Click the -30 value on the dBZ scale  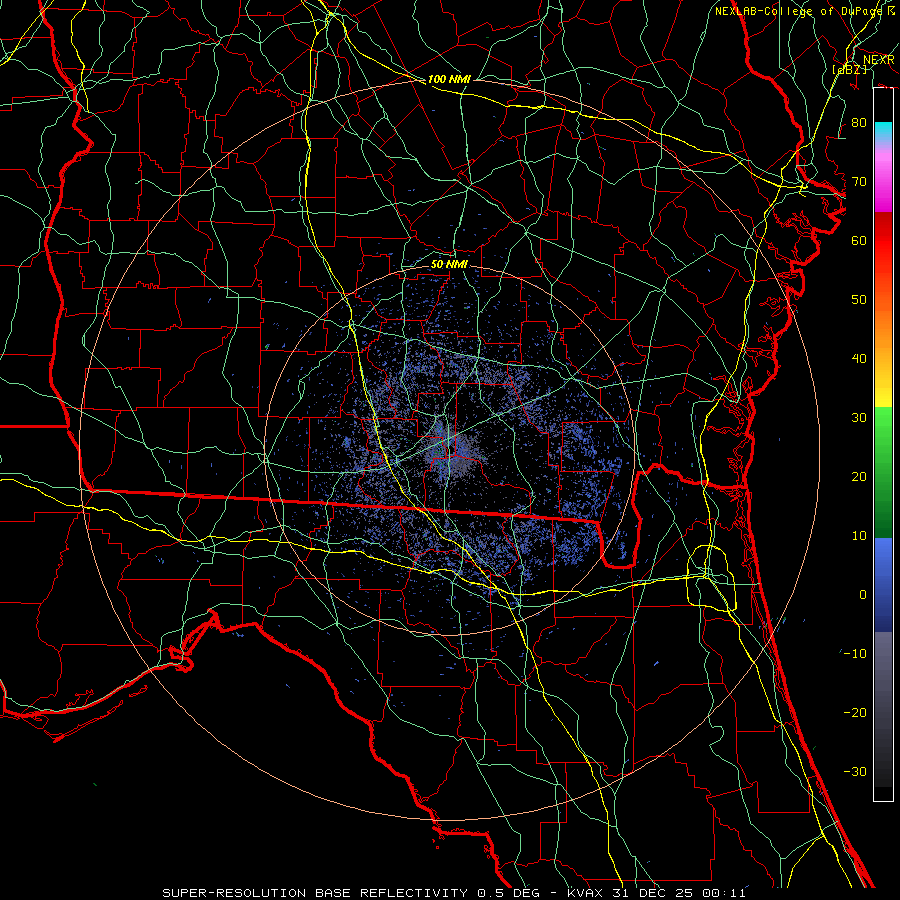click(x=855, y=771)
